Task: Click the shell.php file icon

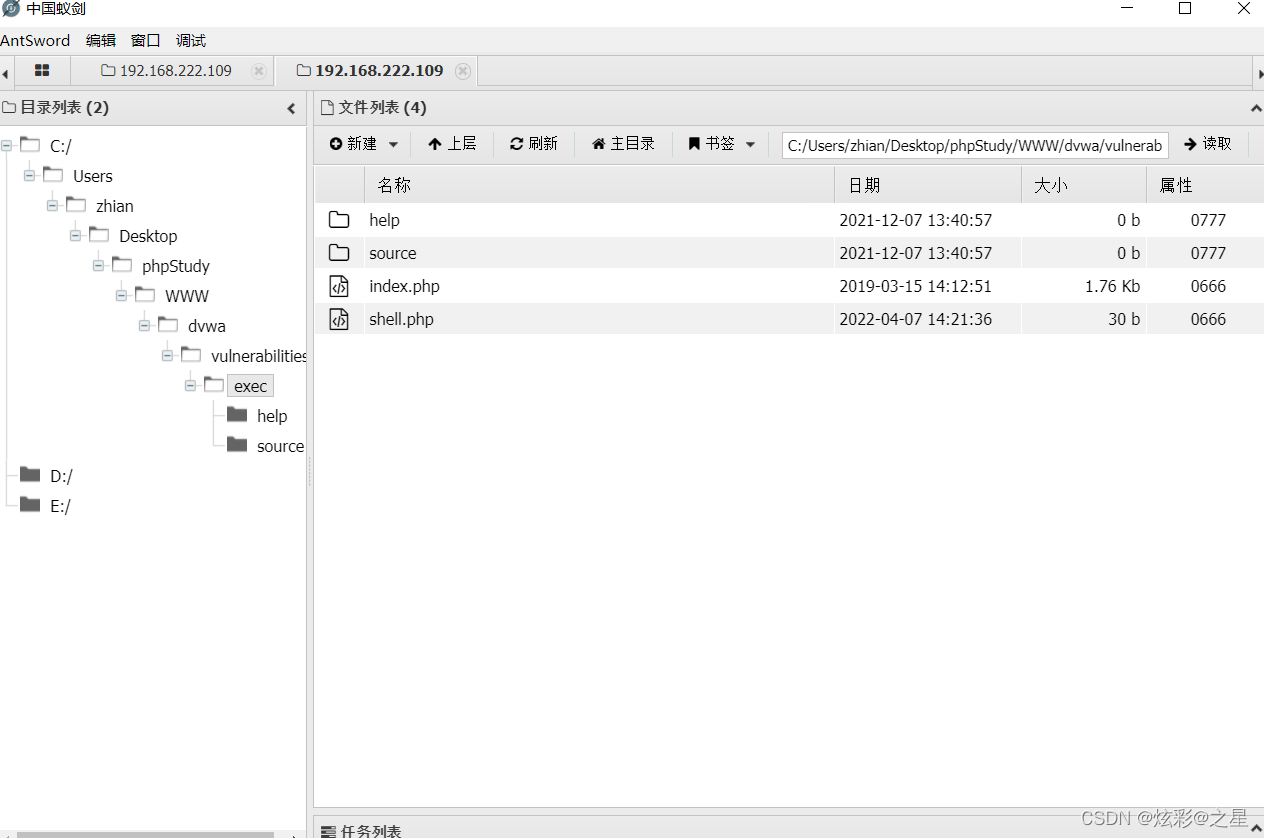Action: click(339, 319)
